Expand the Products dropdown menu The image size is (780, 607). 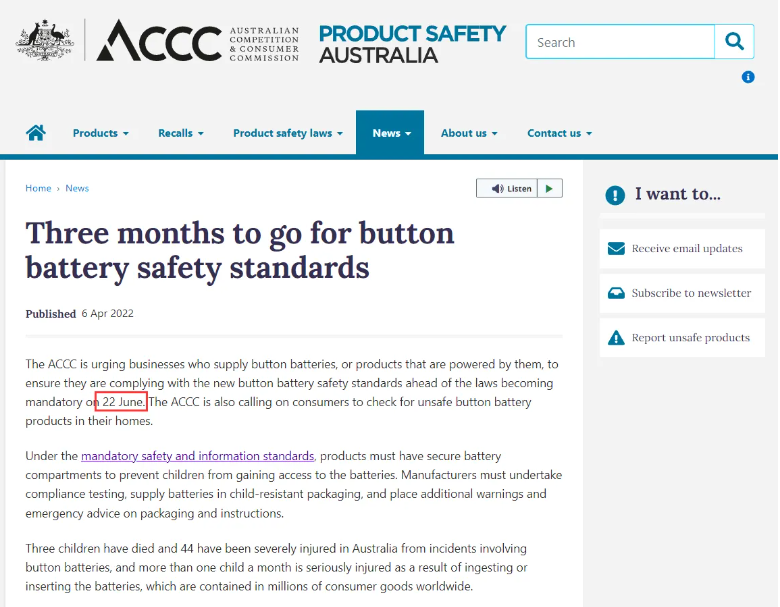click(x=100, y=133)
